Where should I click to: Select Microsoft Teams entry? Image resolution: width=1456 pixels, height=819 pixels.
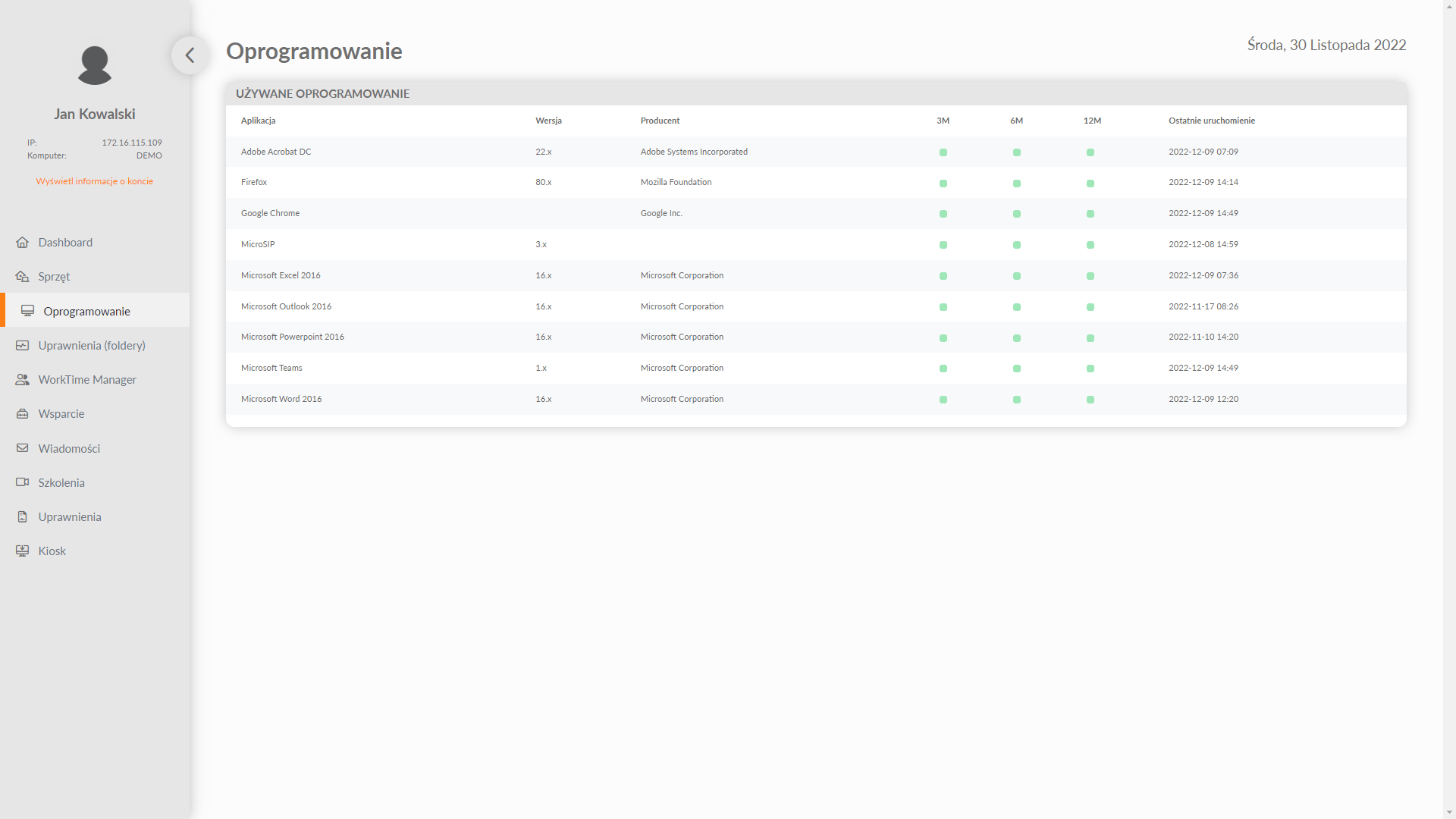click(816, 368)
